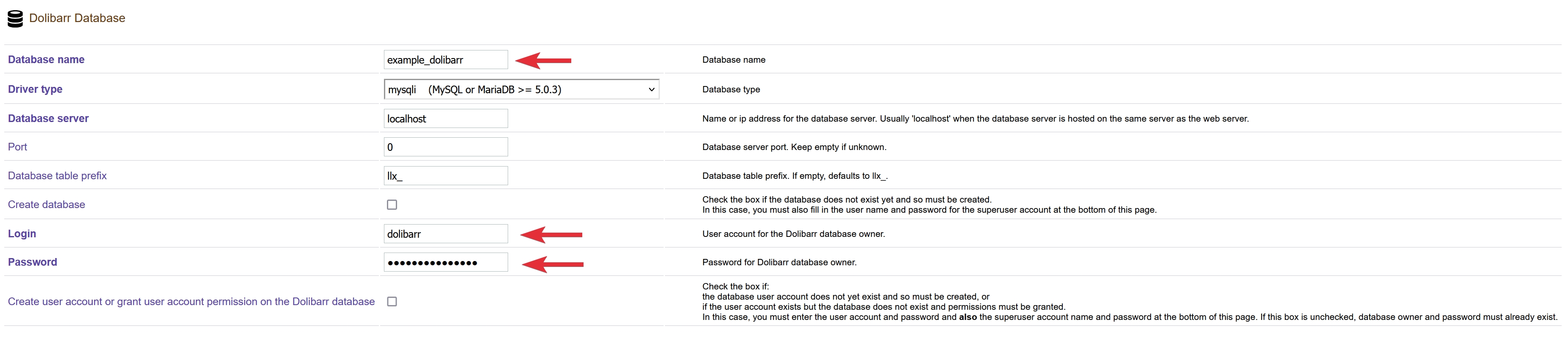Click the Dolibarr Database heading
Image resolution: width=1568 pixels, height=339 pixels.
[77, 18]
